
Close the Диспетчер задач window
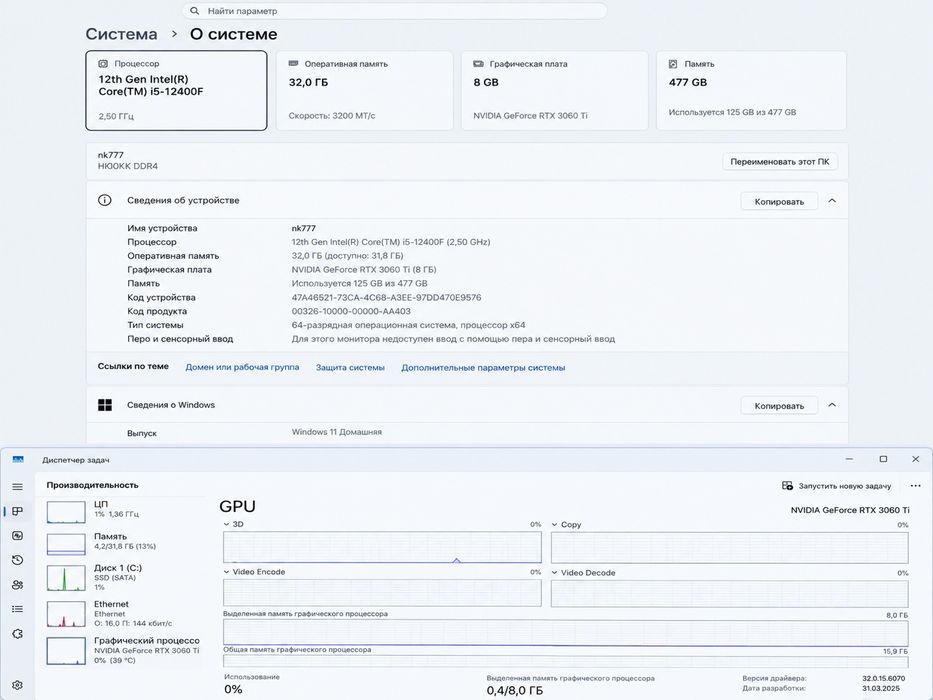coord(915,459)
